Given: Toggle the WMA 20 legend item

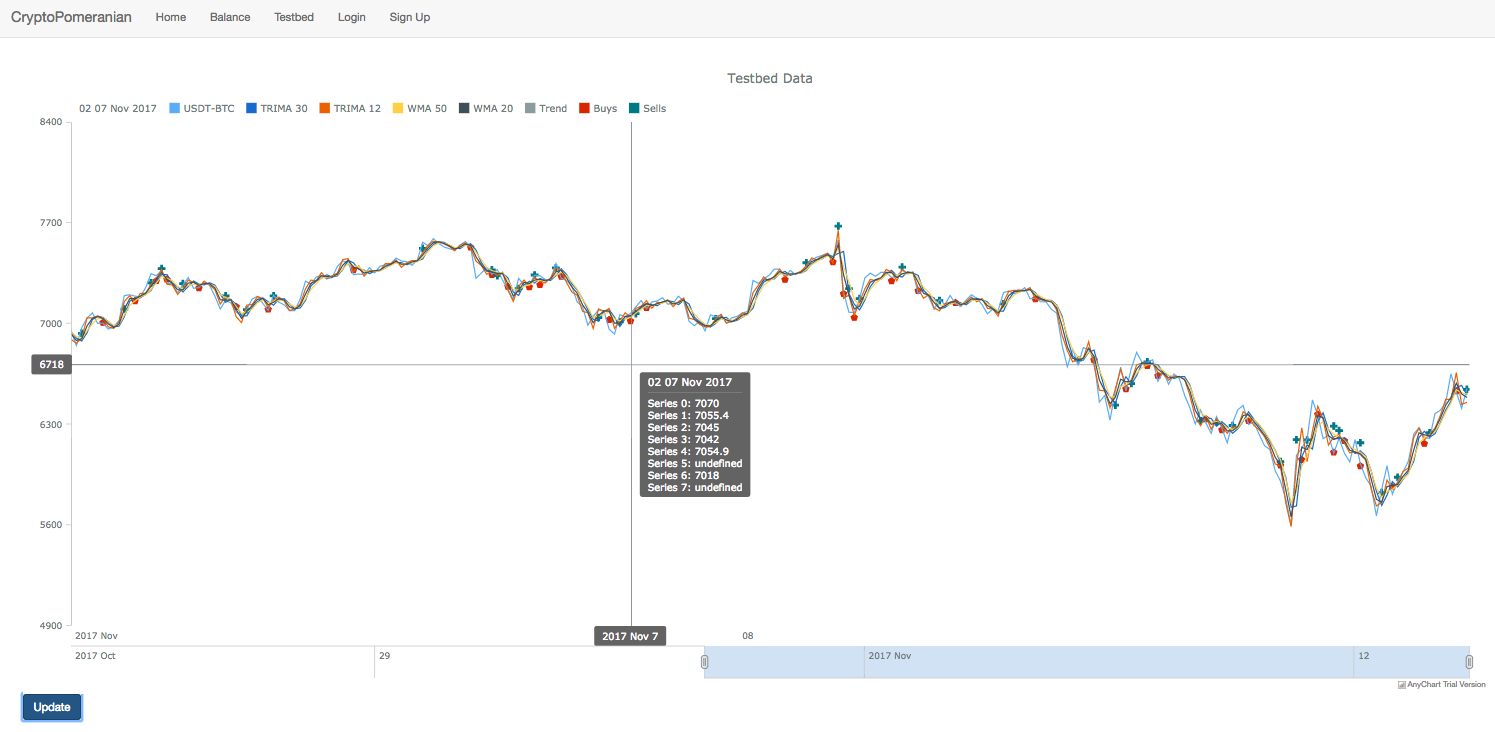Looking at the screenshot, I should point(486,108).
